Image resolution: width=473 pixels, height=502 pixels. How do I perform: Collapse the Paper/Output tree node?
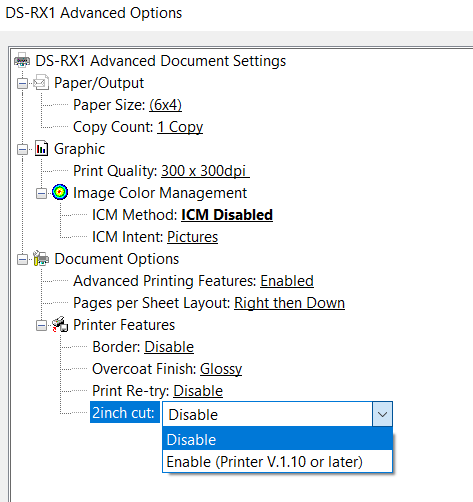(x=22, y=83)
